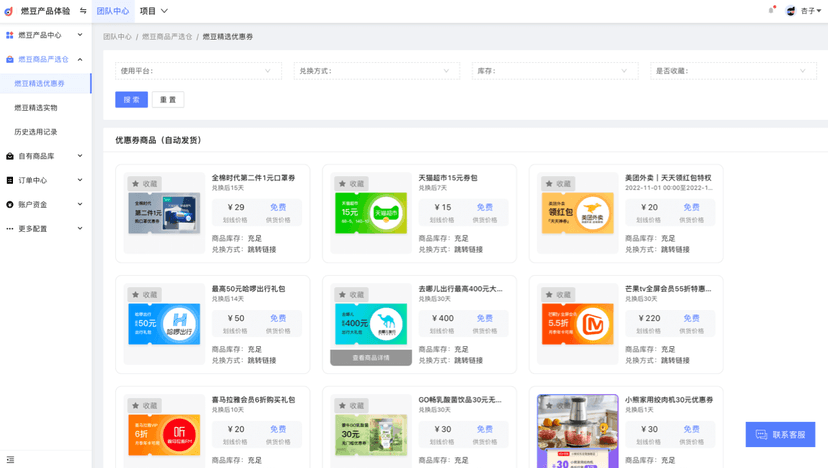This screenshot has height=468, width=828.
Task: Open the 喜马拉雅 6折 coupon thumbnail
Action: point(164,435)
